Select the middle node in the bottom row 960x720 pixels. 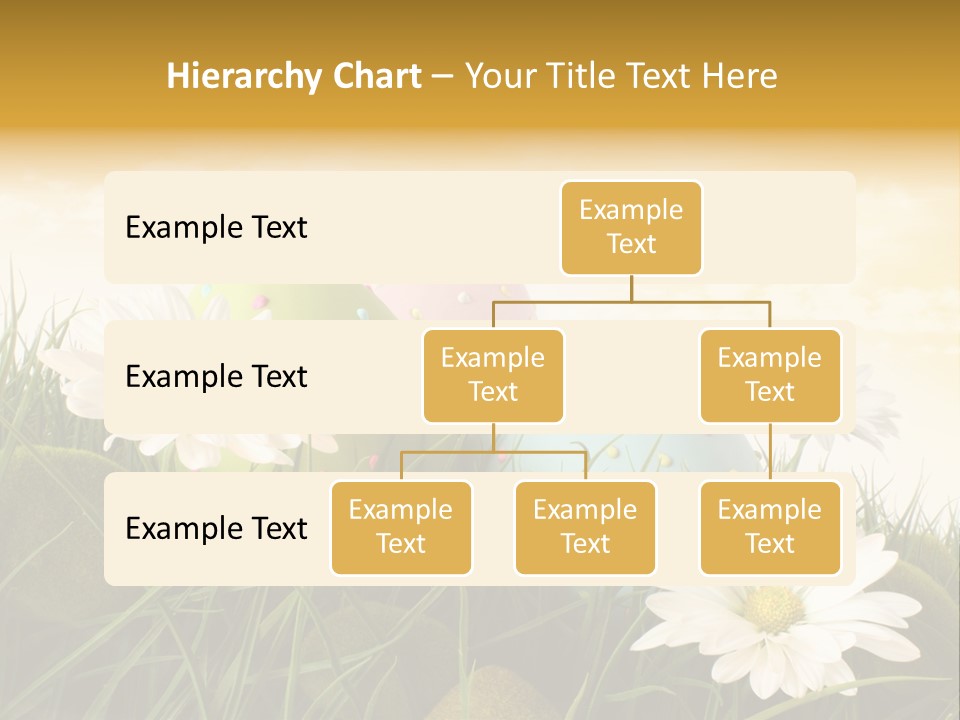585,528
